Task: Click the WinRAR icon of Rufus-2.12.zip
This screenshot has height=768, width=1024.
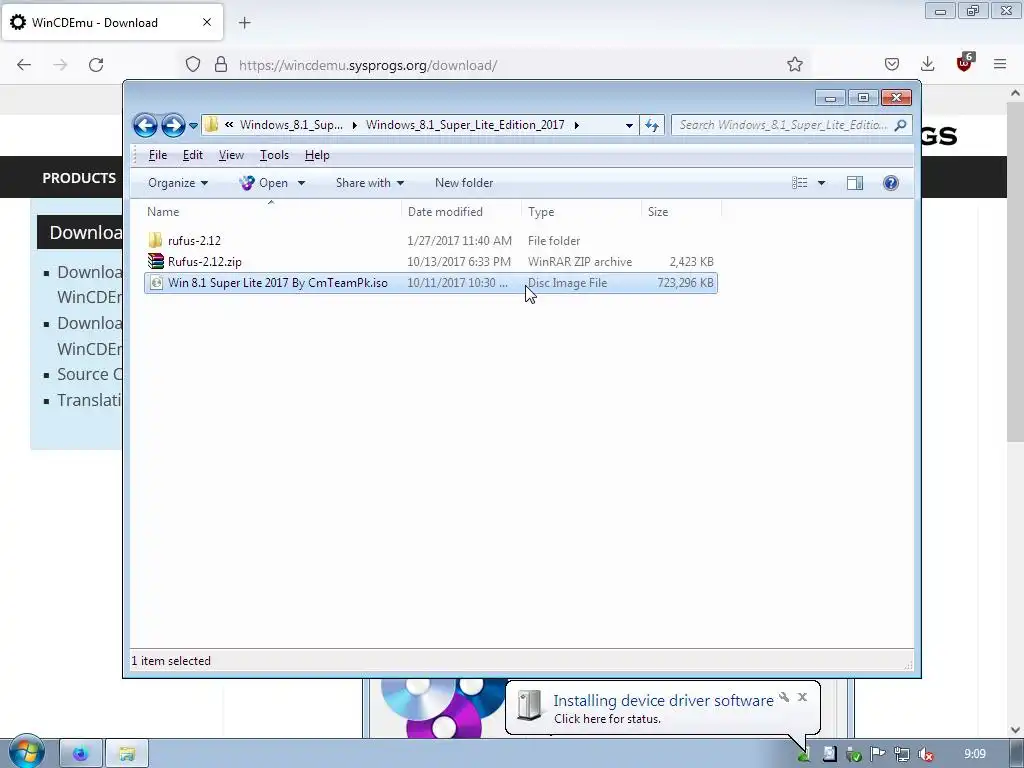Action: click(x=155, y=261)
